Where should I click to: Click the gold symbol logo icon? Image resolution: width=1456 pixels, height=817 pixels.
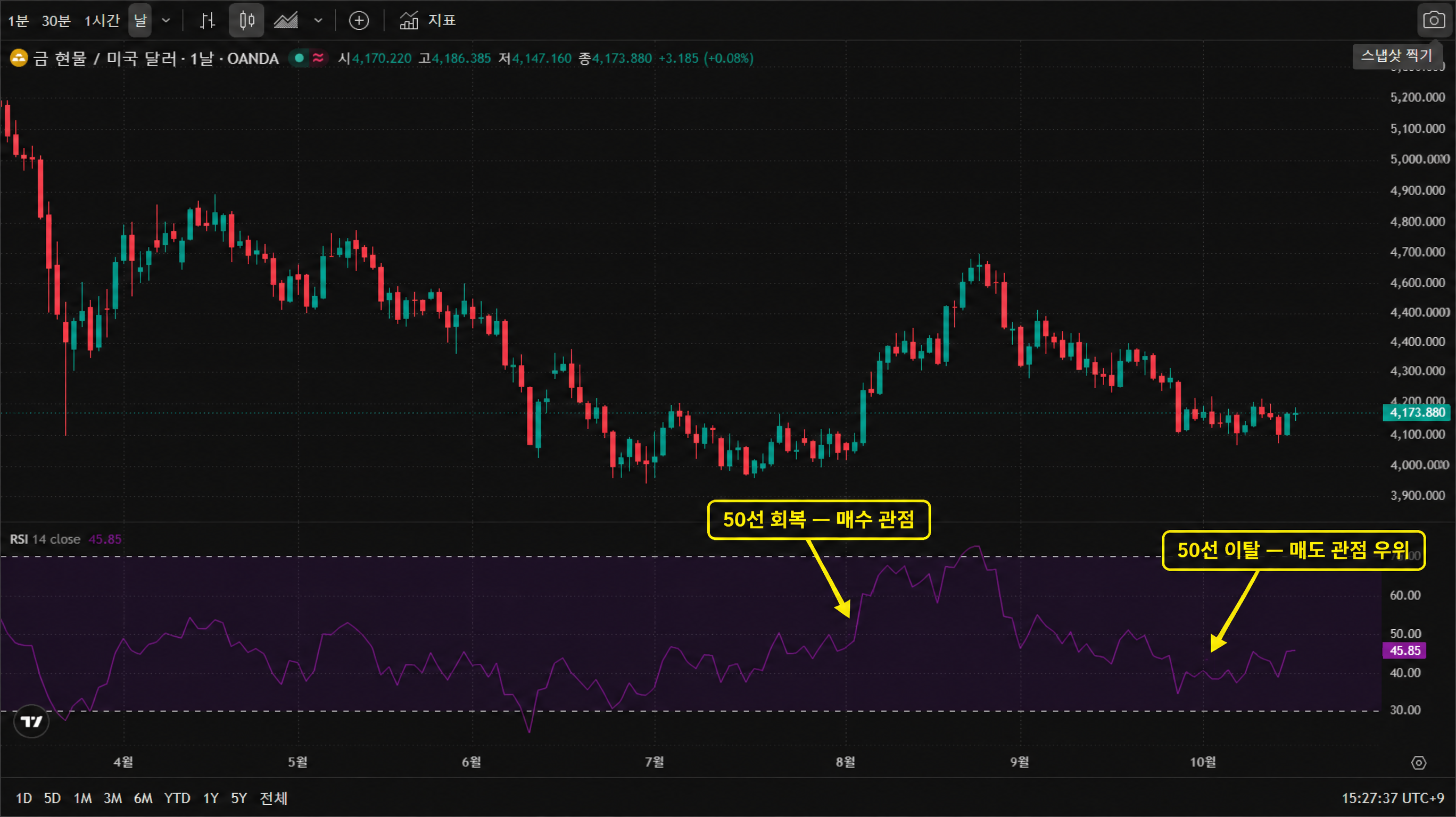[x=19, y=58]
